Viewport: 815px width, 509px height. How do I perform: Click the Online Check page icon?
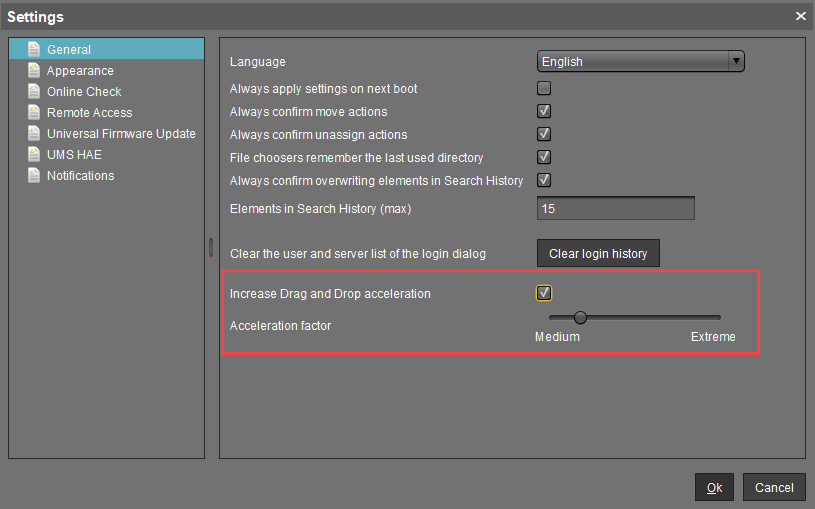point(34,91)
